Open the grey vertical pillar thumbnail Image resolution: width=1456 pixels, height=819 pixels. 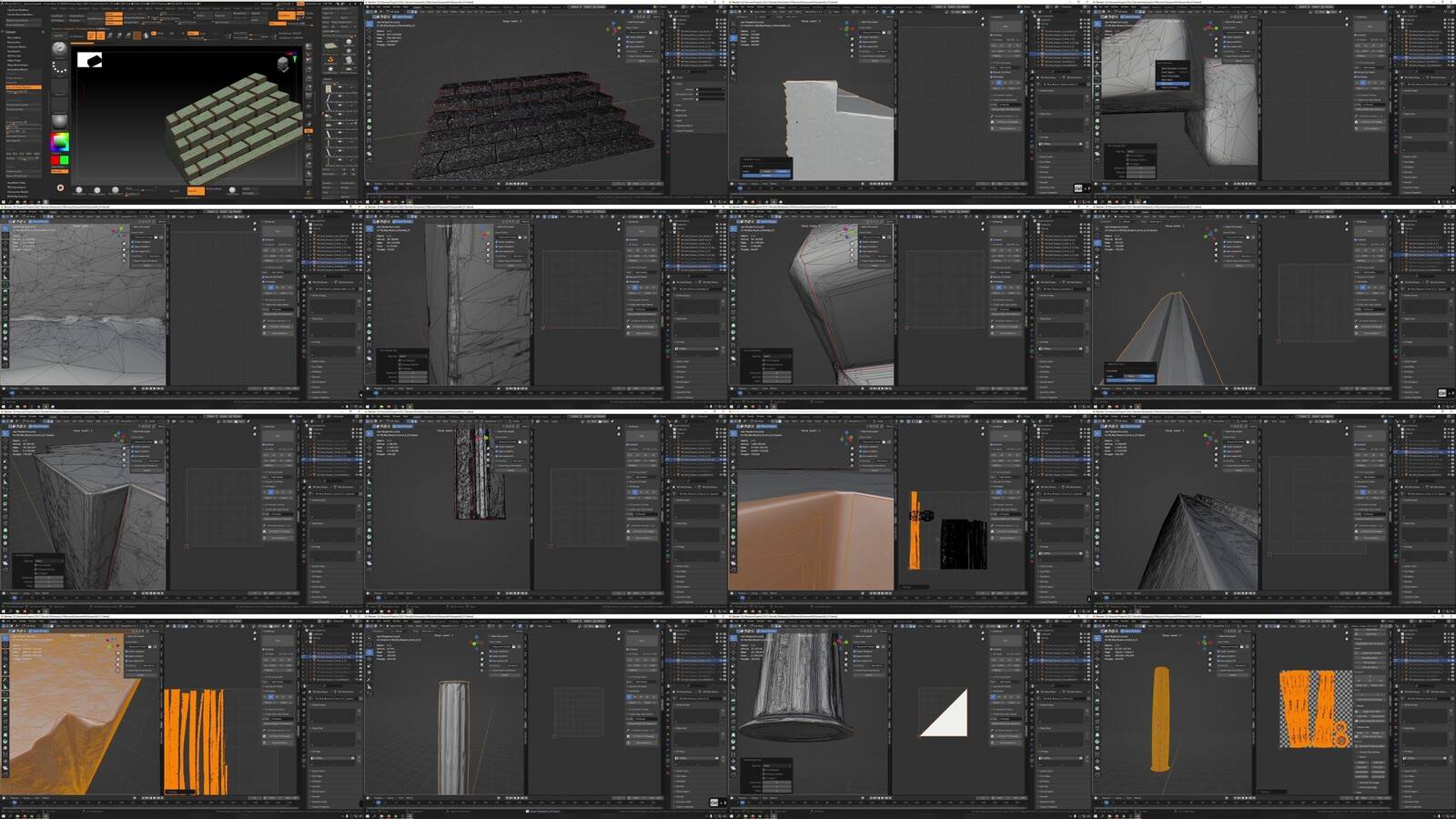546,716
